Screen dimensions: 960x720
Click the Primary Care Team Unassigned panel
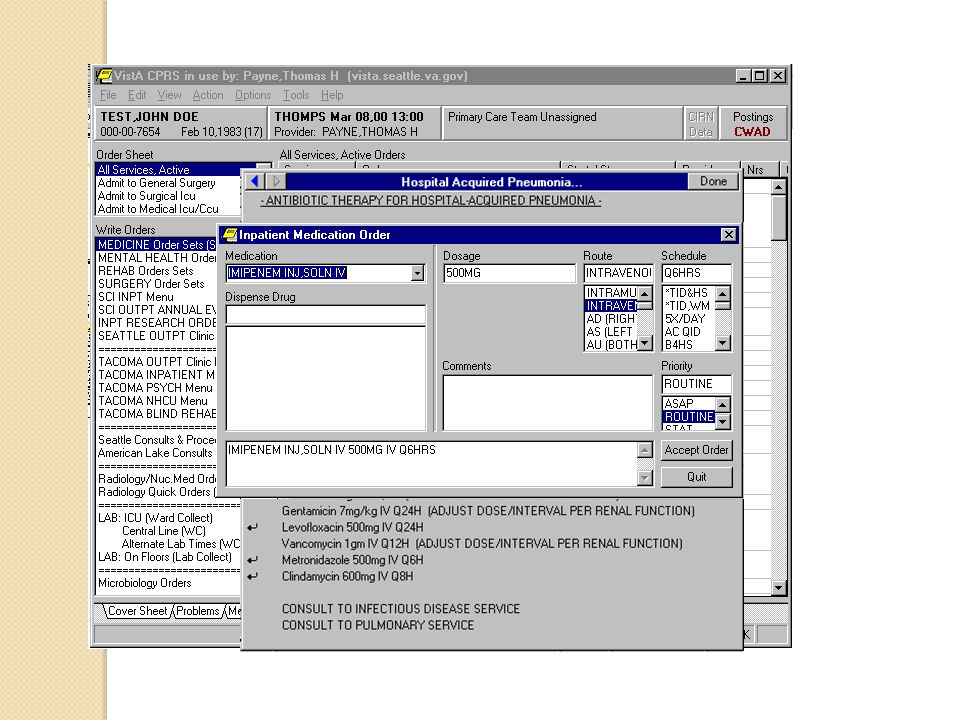pos(562,124)
